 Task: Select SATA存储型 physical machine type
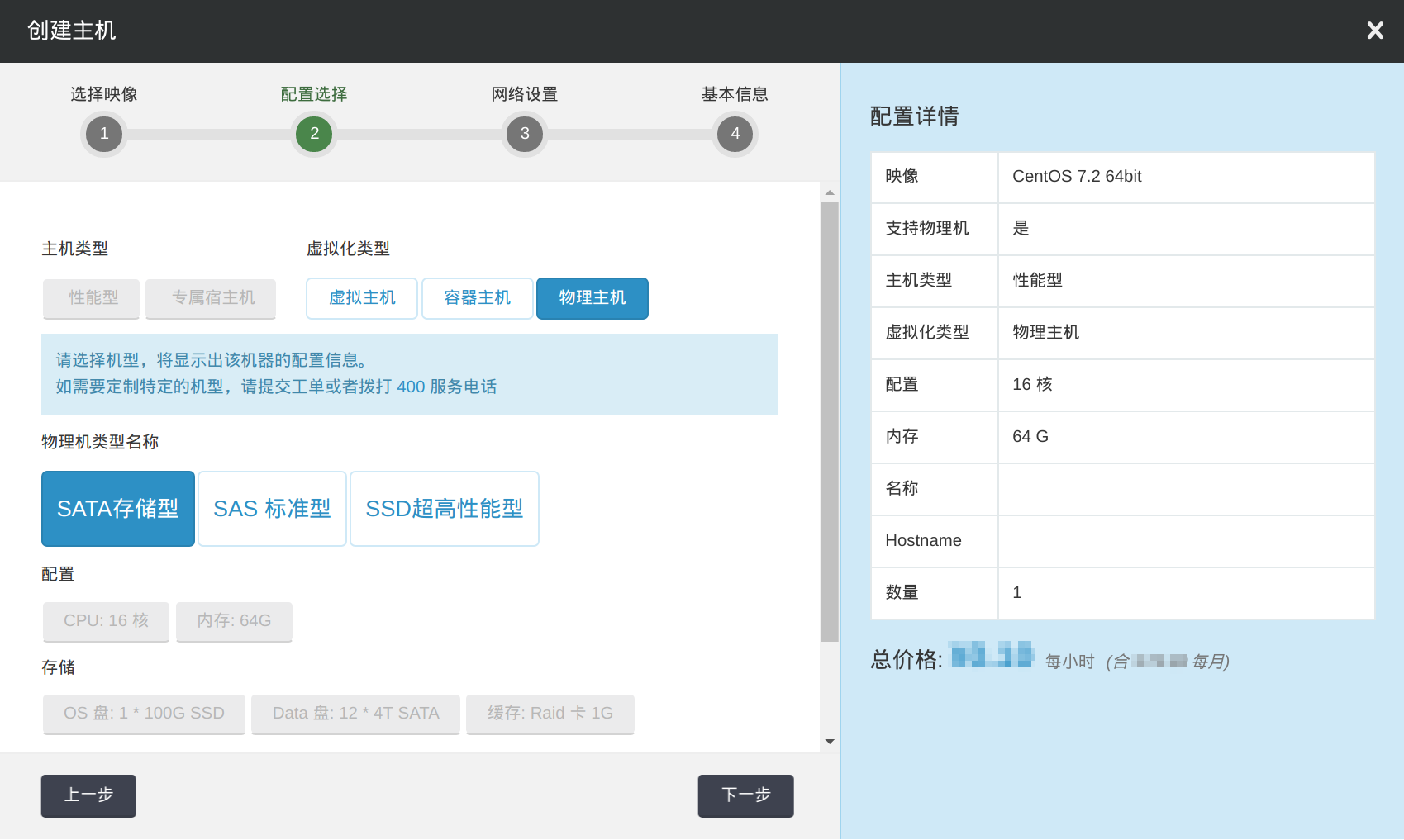tap(118, 509)
